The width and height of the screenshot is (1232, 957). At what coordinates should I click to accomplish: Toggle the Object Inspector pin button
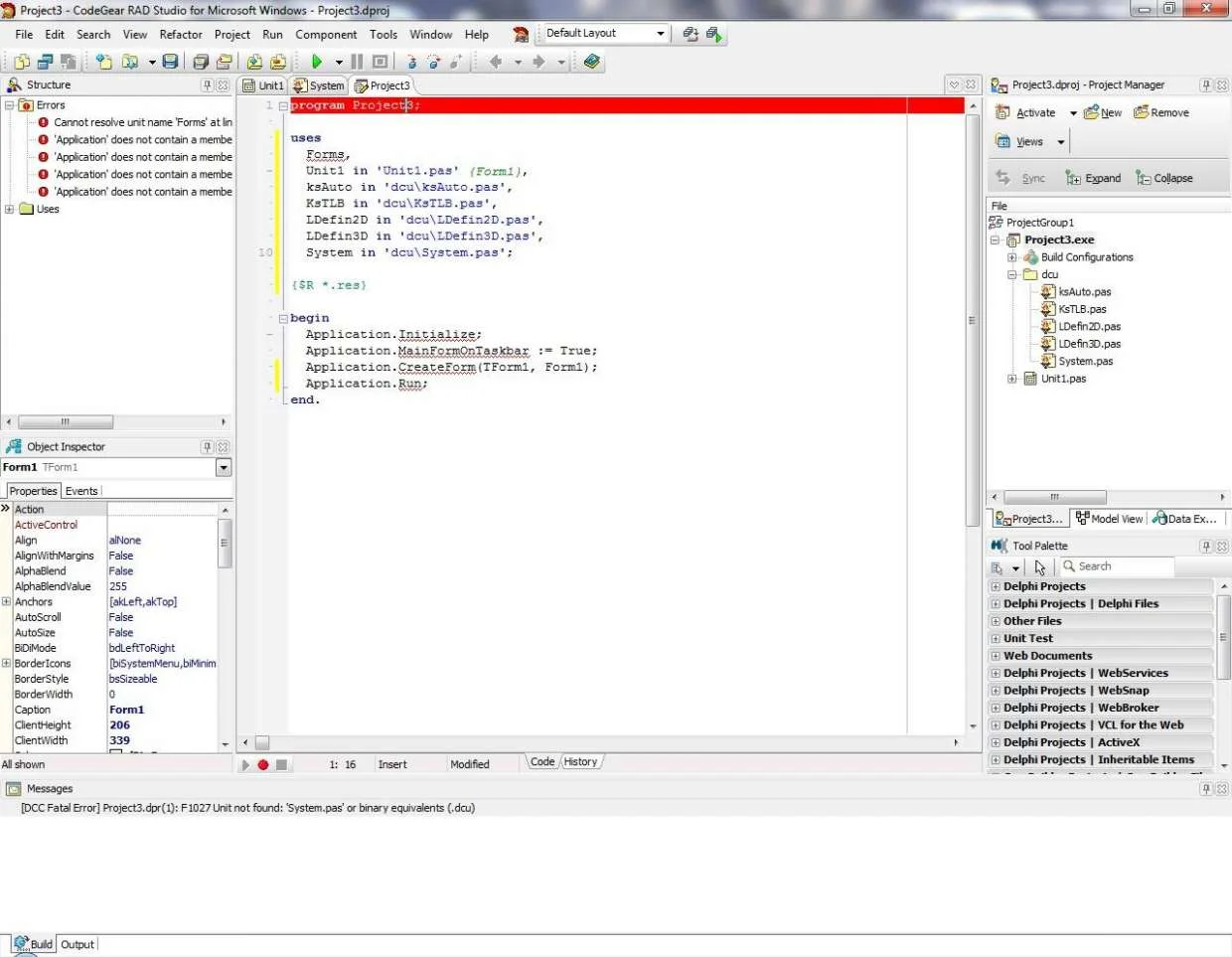click(208, 447)
